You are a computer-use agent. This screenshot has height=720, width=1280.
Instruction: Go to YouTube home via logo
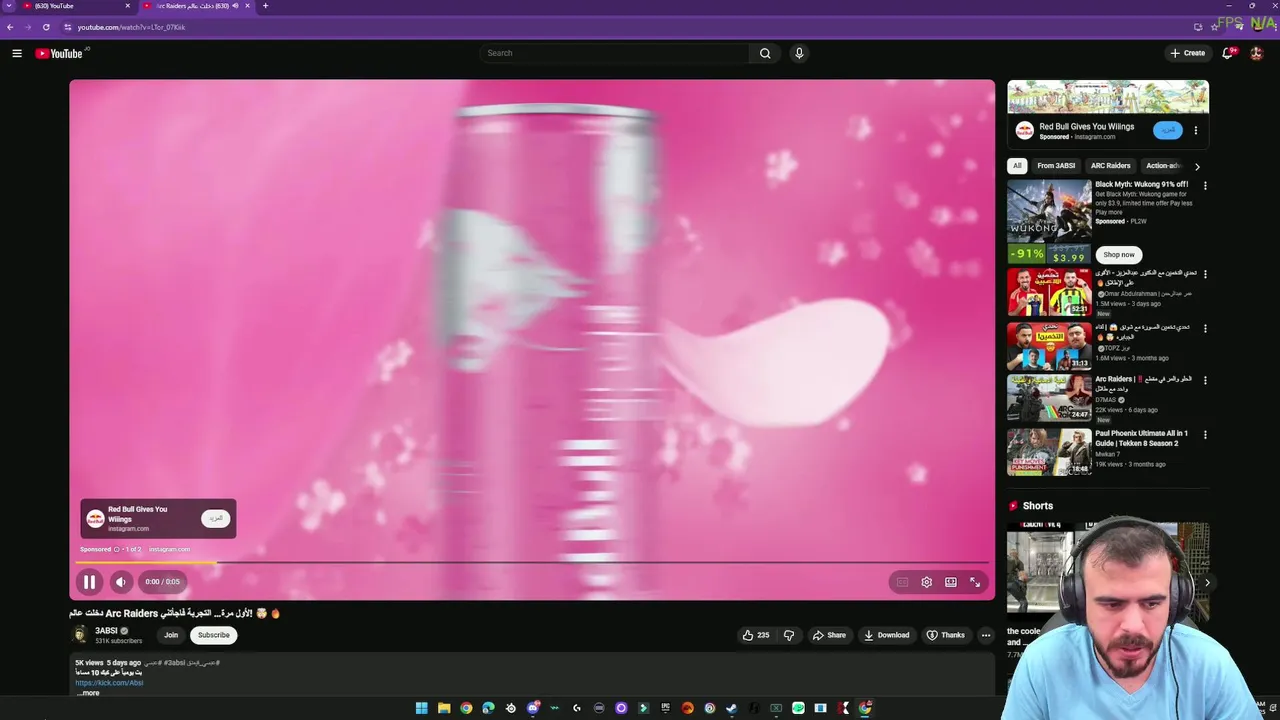coord(59,53)
